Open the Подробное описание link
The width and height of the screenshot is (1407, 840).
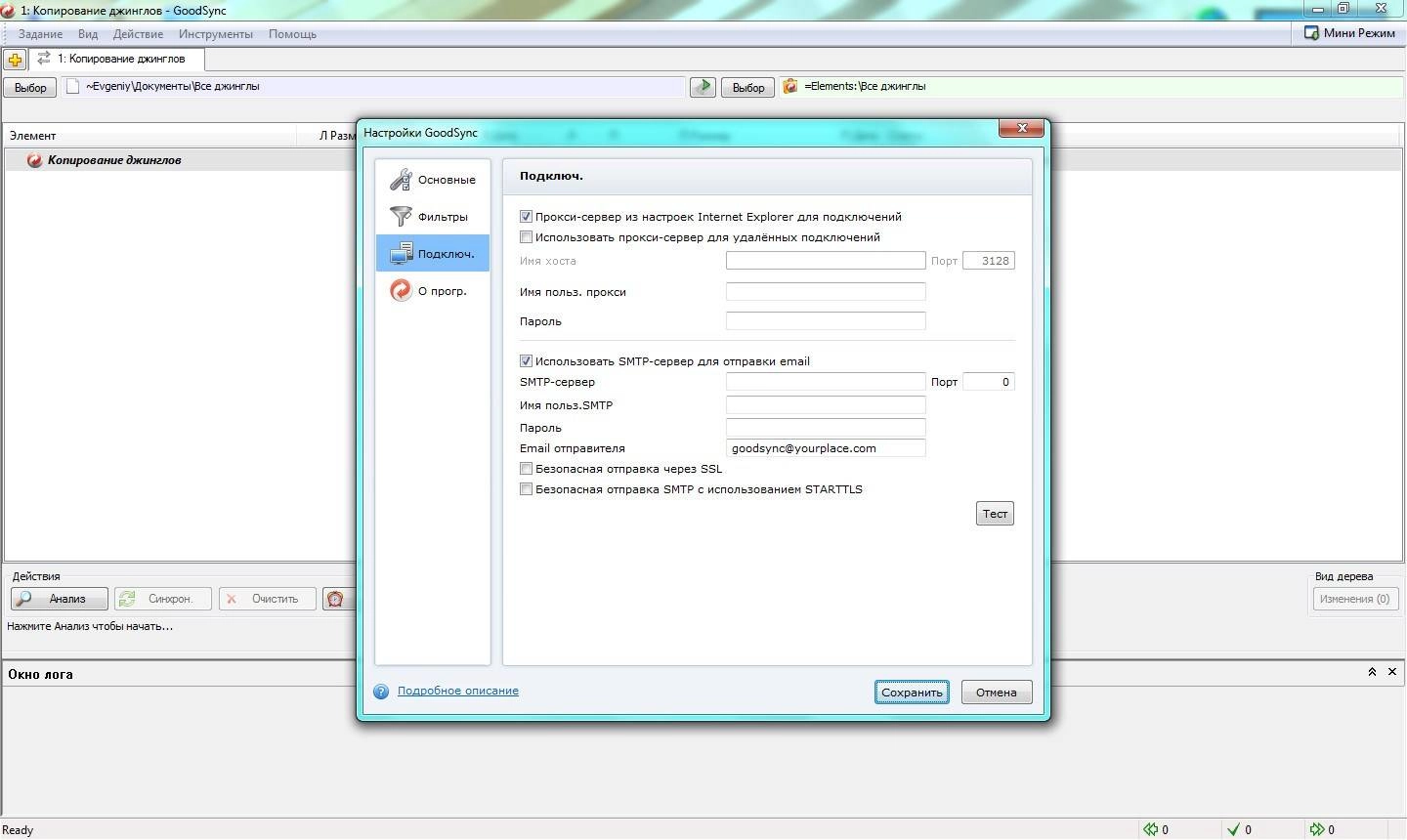tap(457, 691)
